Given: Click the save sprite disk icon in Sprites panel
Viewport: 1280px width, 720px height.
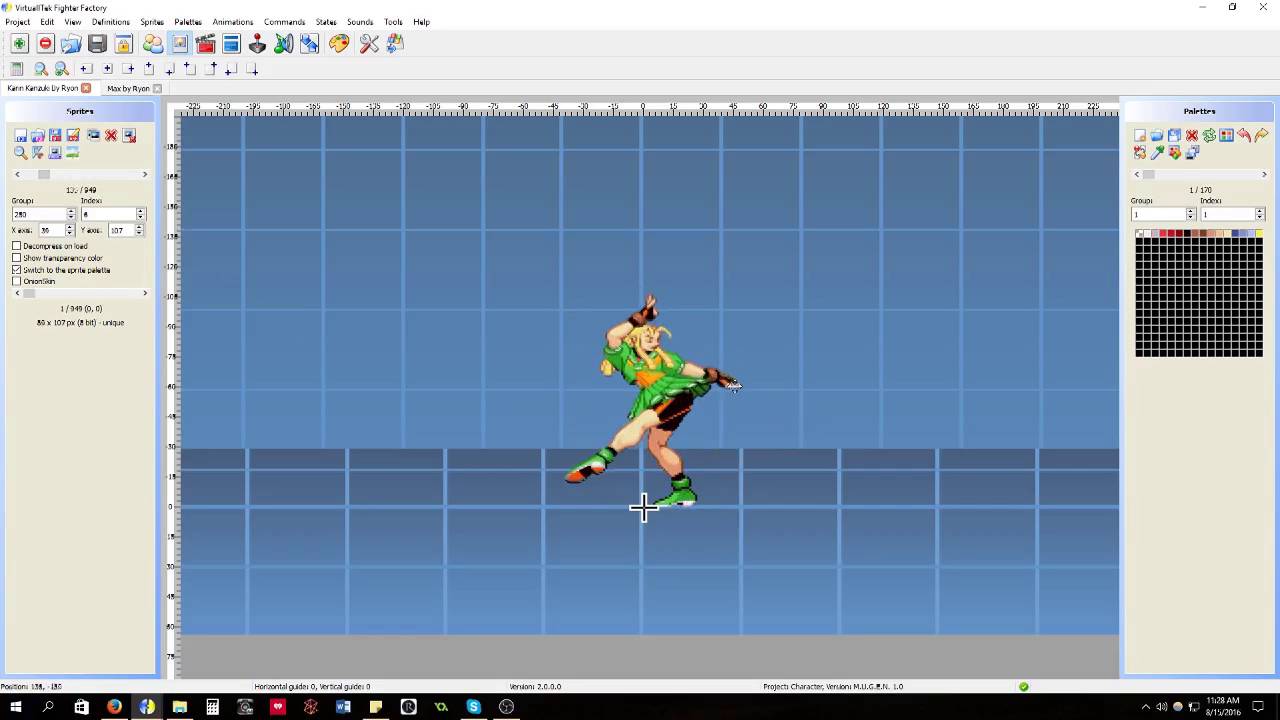Looking at the screenshot, I should [55, 135].
